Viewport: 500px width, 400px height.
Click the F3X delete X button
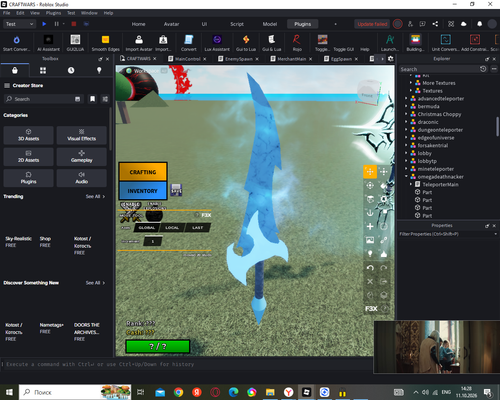tap(370, 281)
